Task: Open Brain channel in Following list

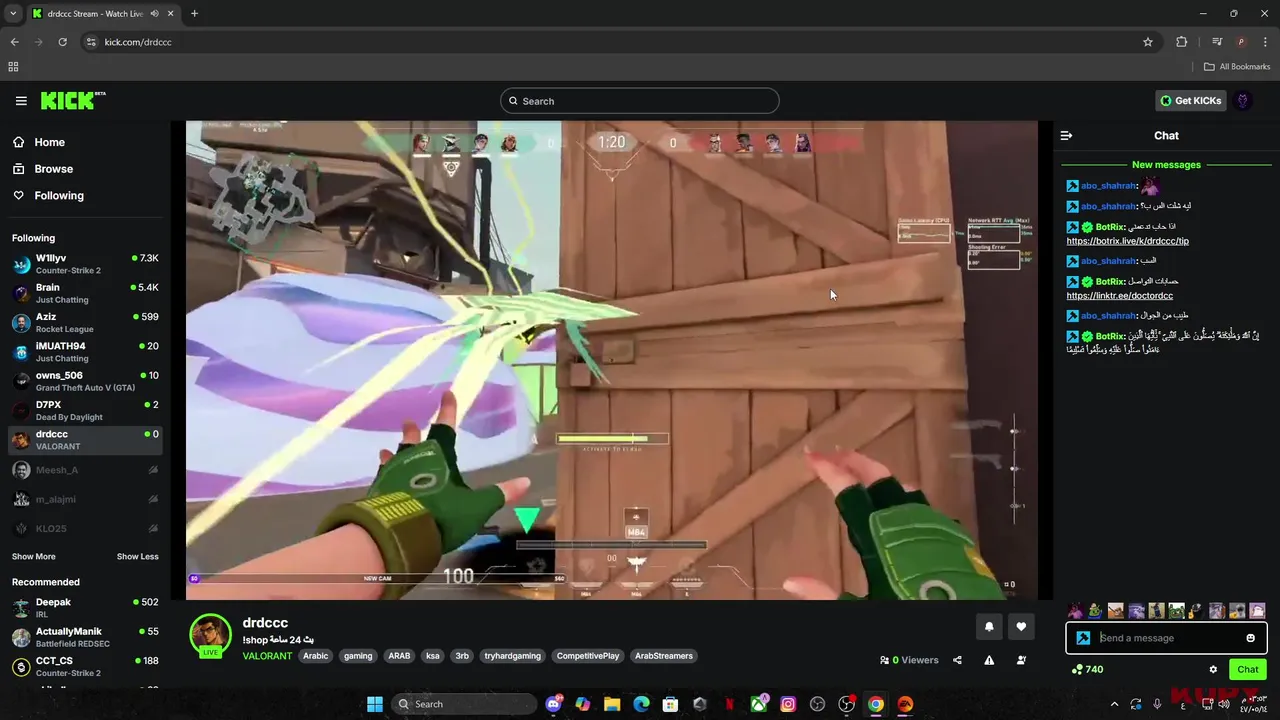Action: coord(85,293)
